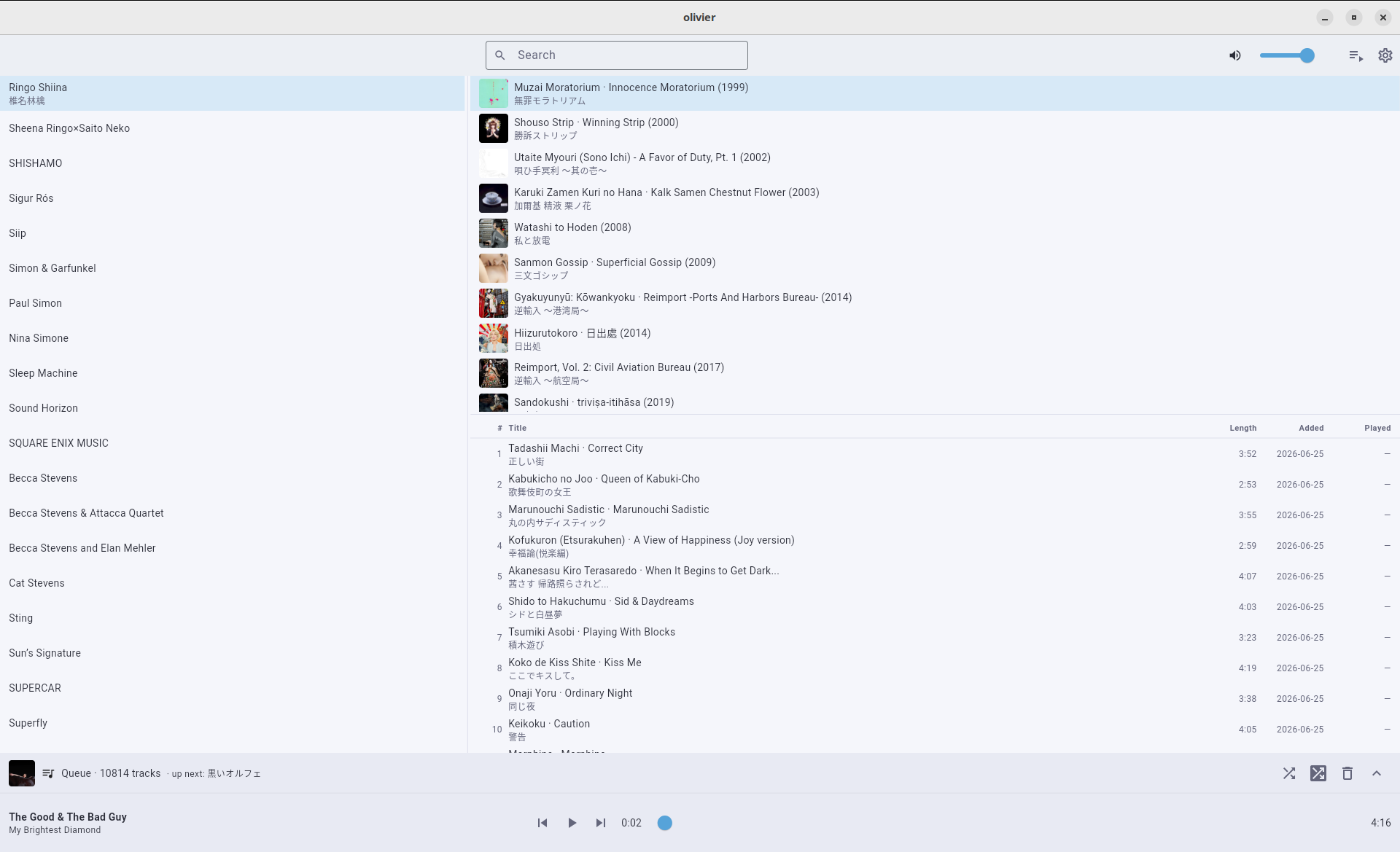Select album Utaite Myouri (Sono Ichi)
This screenshot has height=852, width=1400.
[x=935, y=163]
